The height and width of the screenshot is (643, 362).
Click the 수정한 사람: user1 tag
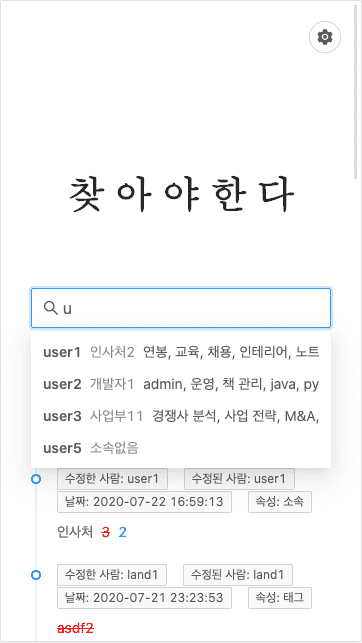(x=112, y=479)
